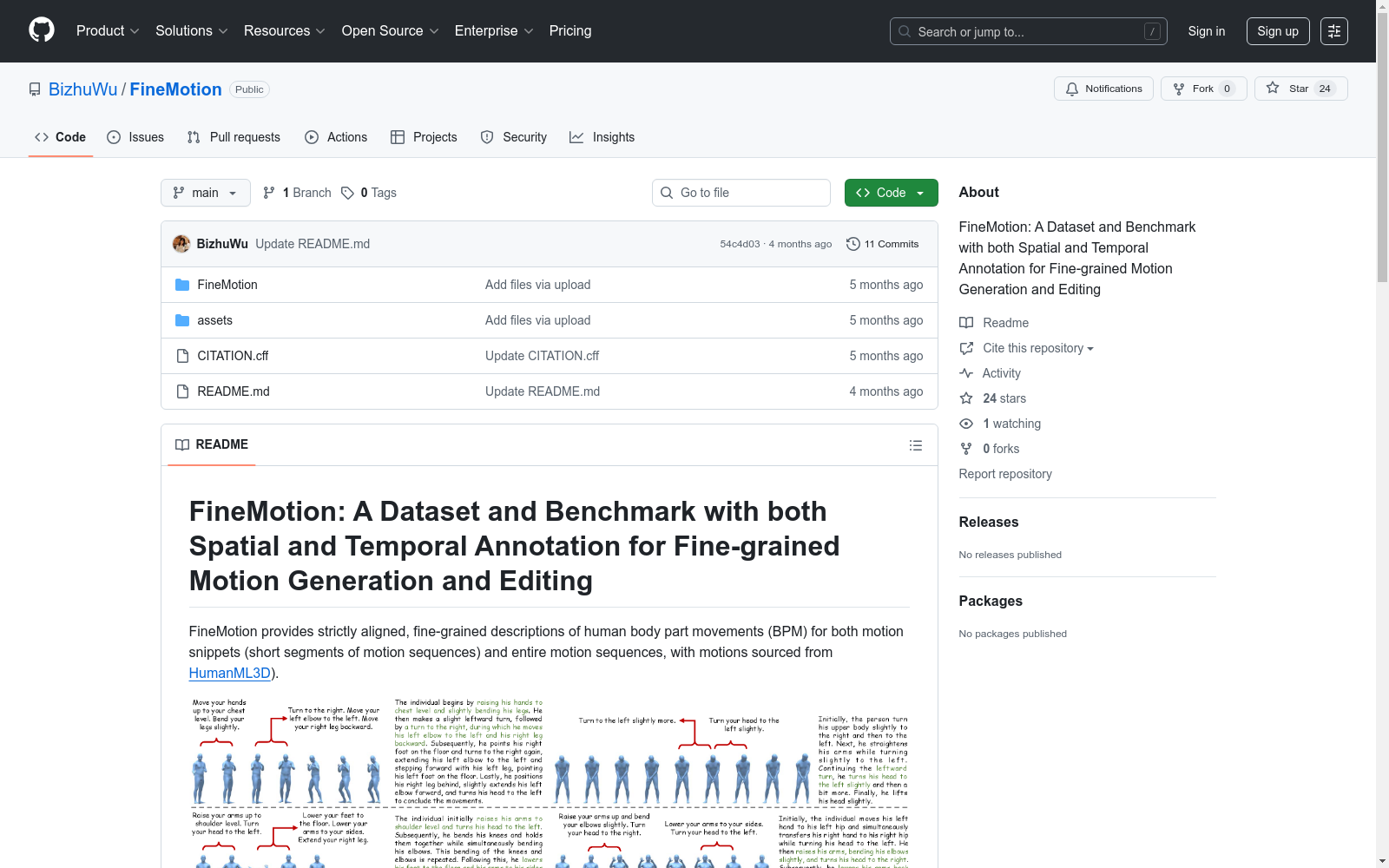
Task: Click the Notifications bell icon
Action: point(1072,89)
